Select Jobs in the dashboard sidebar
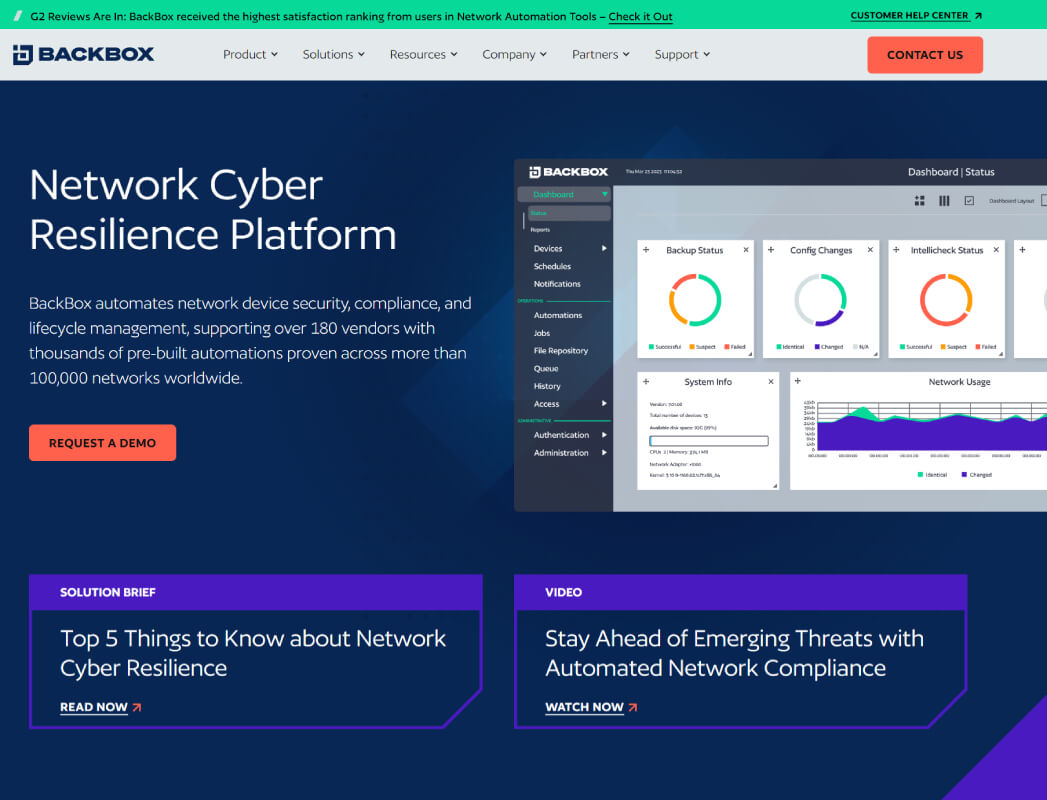This screenshot has width=1047, height=800. tap(542, 333)
